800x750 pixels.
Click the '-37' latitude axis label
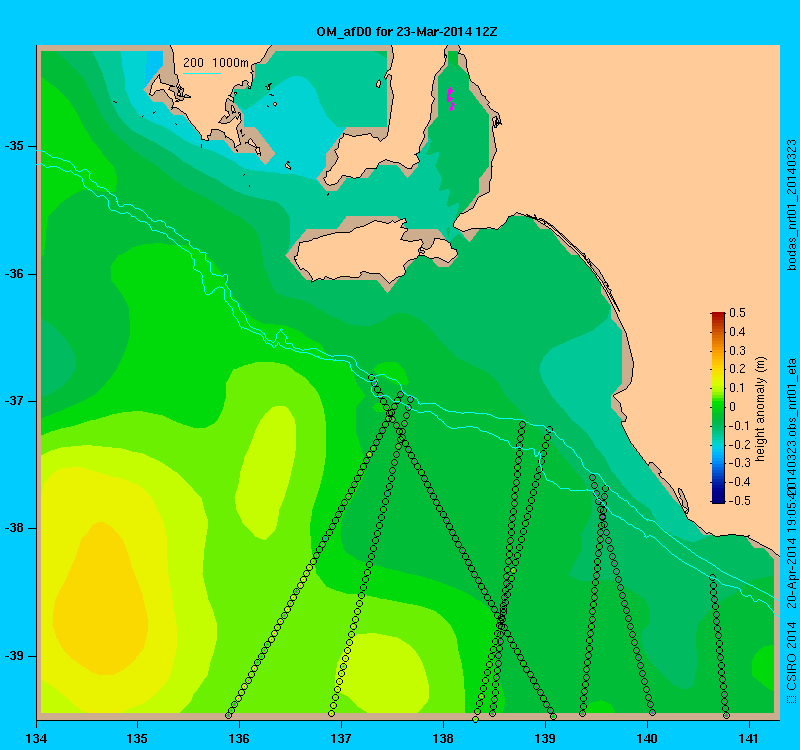point(14,401)
